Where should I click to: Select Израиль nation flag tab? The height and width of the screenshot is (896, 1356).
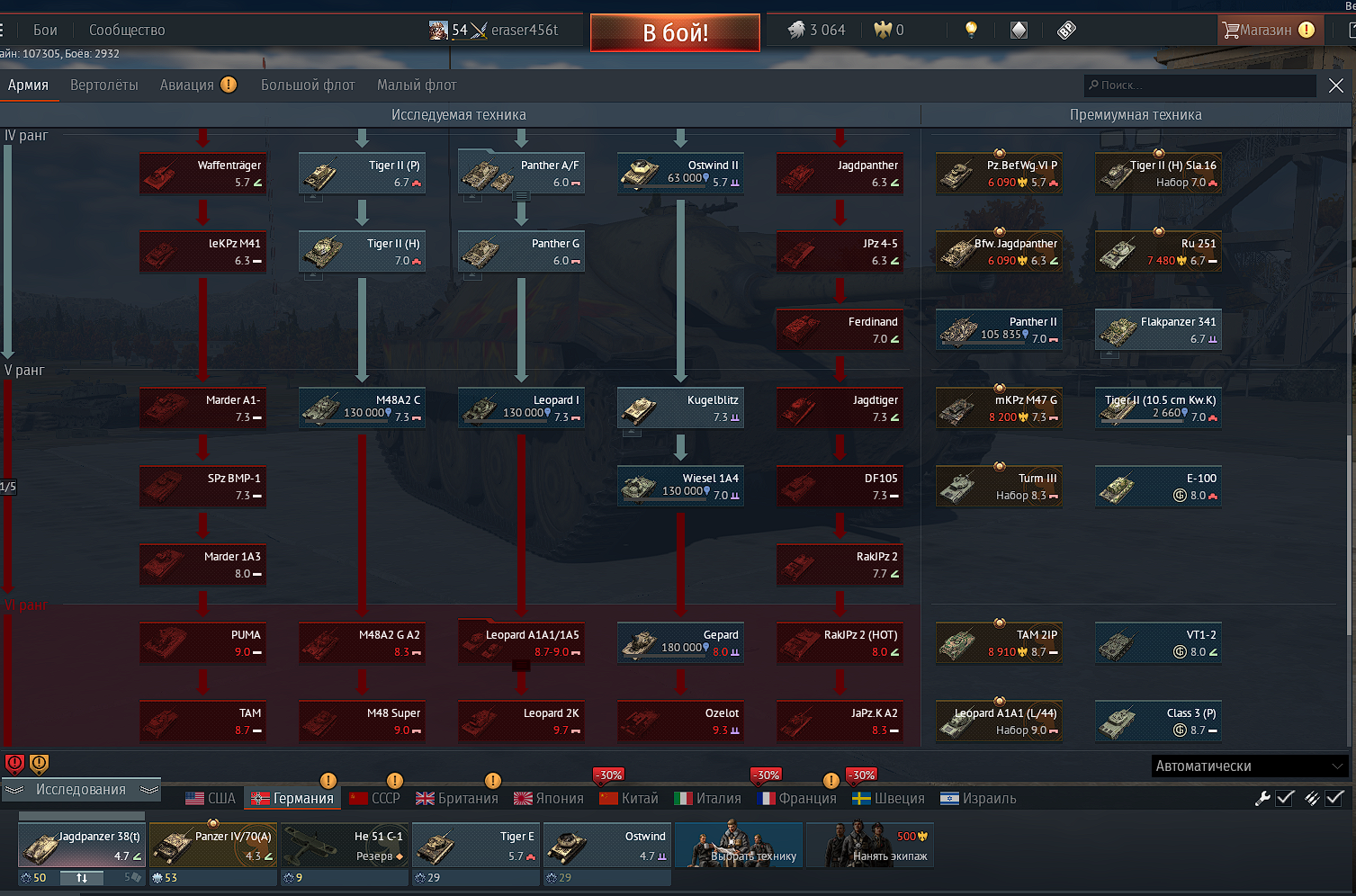(979, 798)
